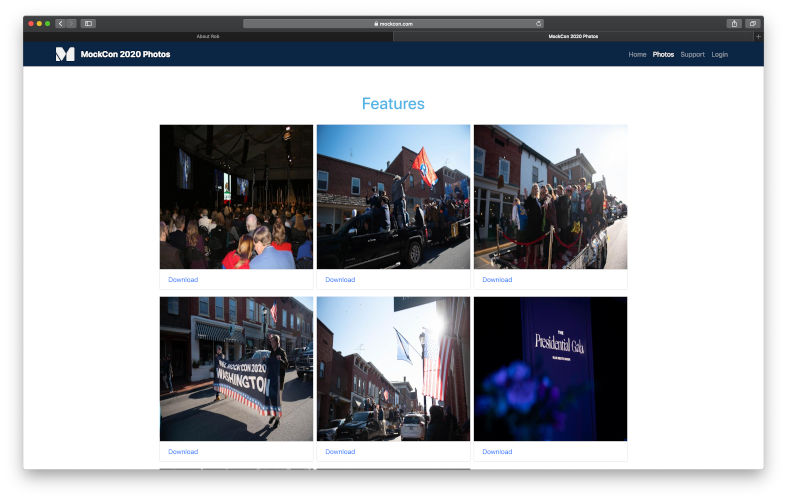
Task: Open the Photos nav link
Action: point(663,54)
